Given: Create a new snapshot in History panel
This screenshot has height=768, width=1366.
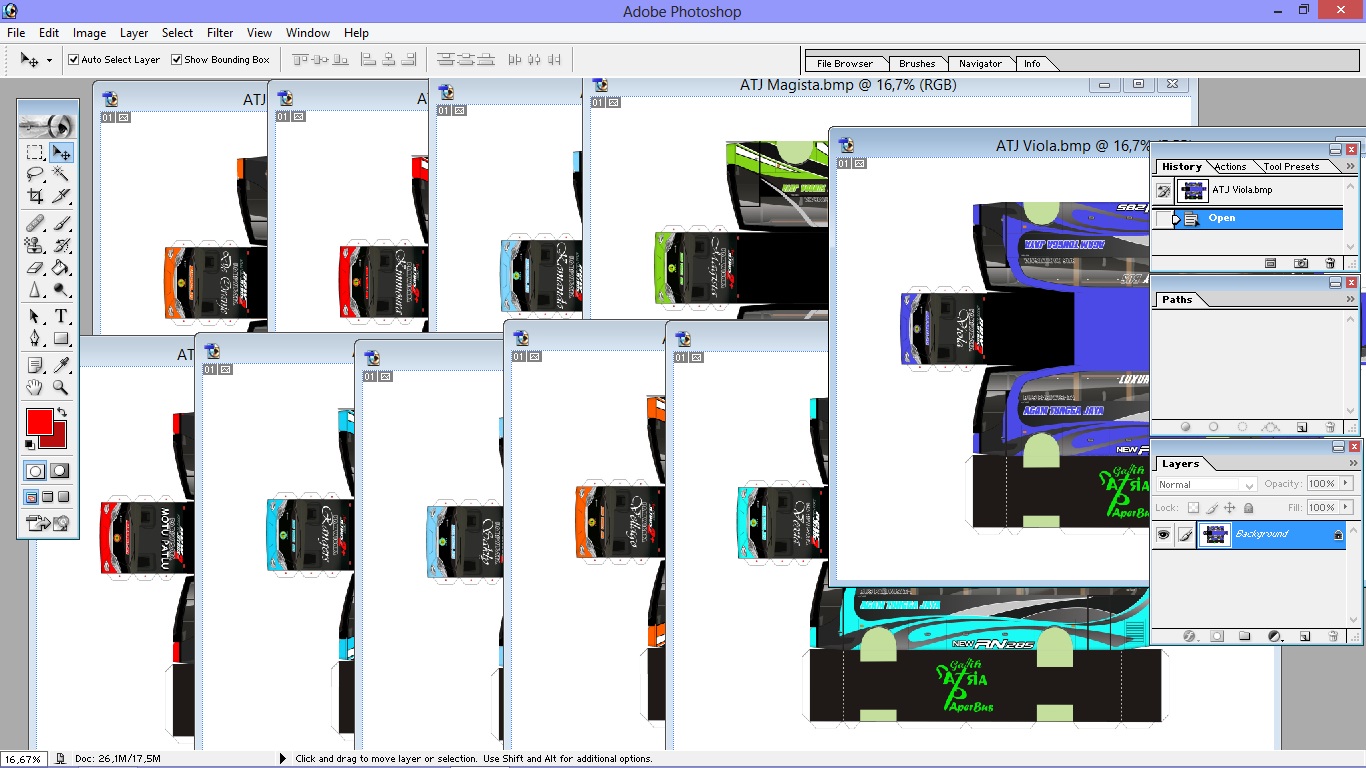Looking at the screenshot, I should pos(1301,263).
